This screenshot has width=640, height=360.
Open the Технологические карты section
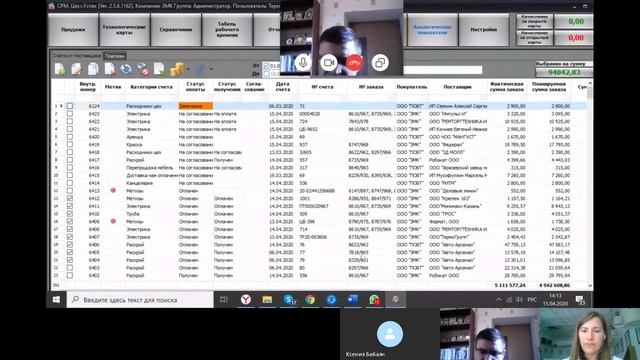click(124, 29)
